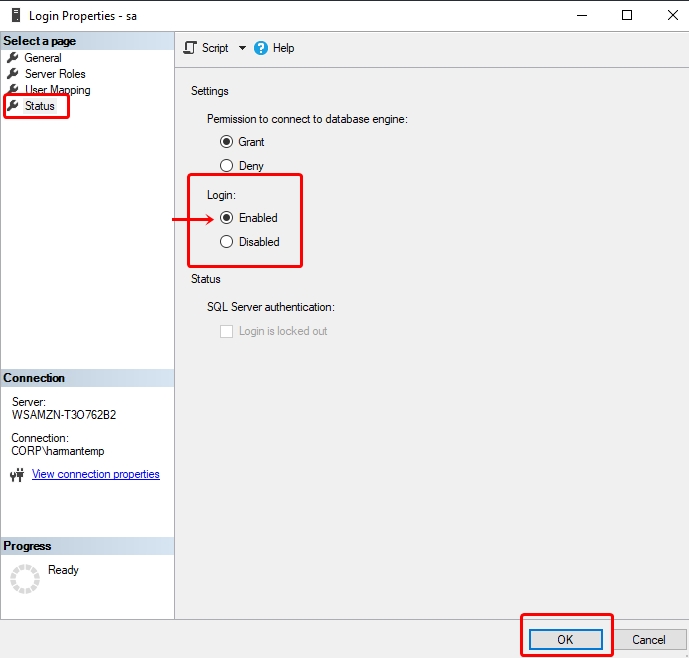Choose the Disabled login option
This screenshot has width=689, height=658.
(x=226, y=242)
